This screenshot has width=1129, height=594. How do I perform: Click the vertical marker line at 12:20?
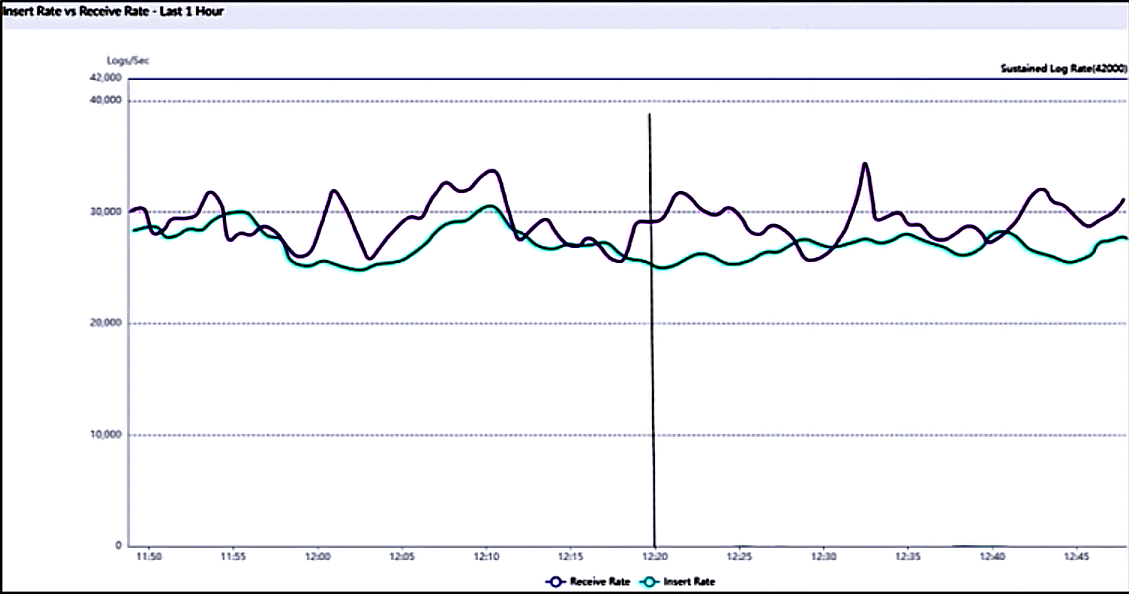(x=651, y=330)
